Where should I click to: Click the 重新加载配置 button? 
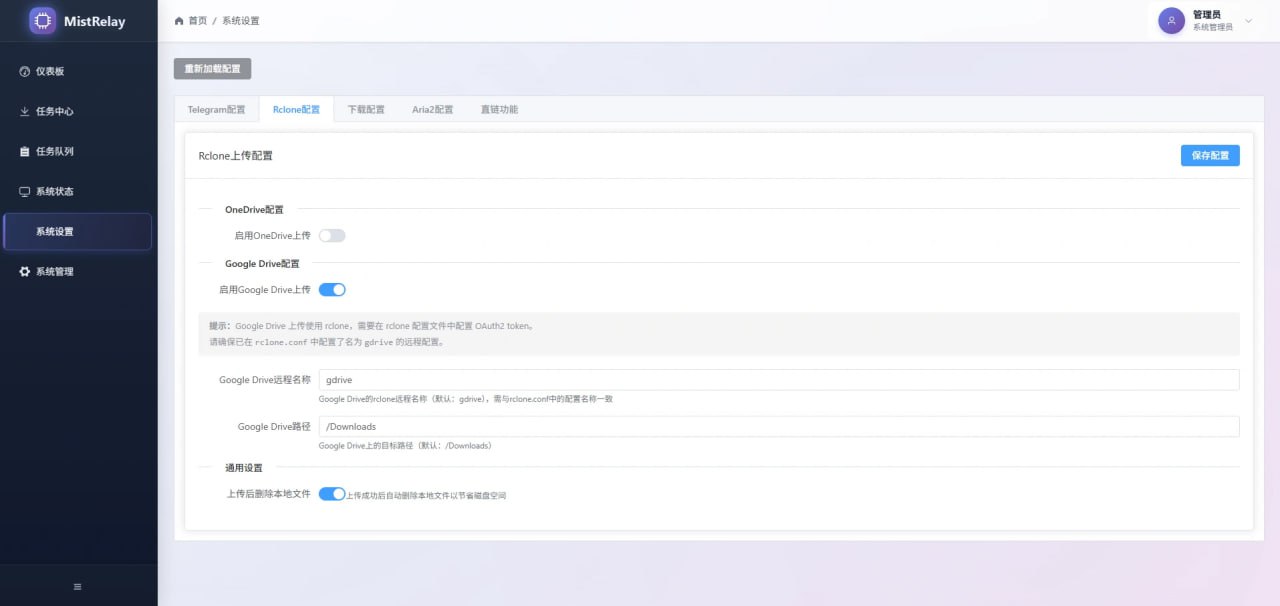(212, 69)
